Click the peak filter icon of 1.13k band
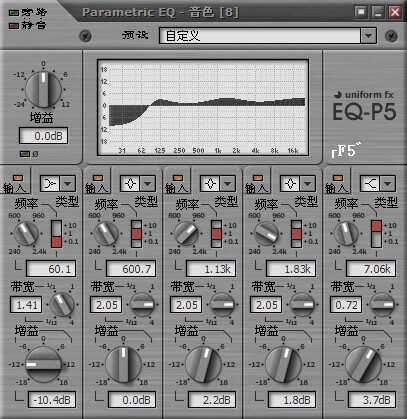The width and height of the screenshot is (407, 419). click(210, 183)
